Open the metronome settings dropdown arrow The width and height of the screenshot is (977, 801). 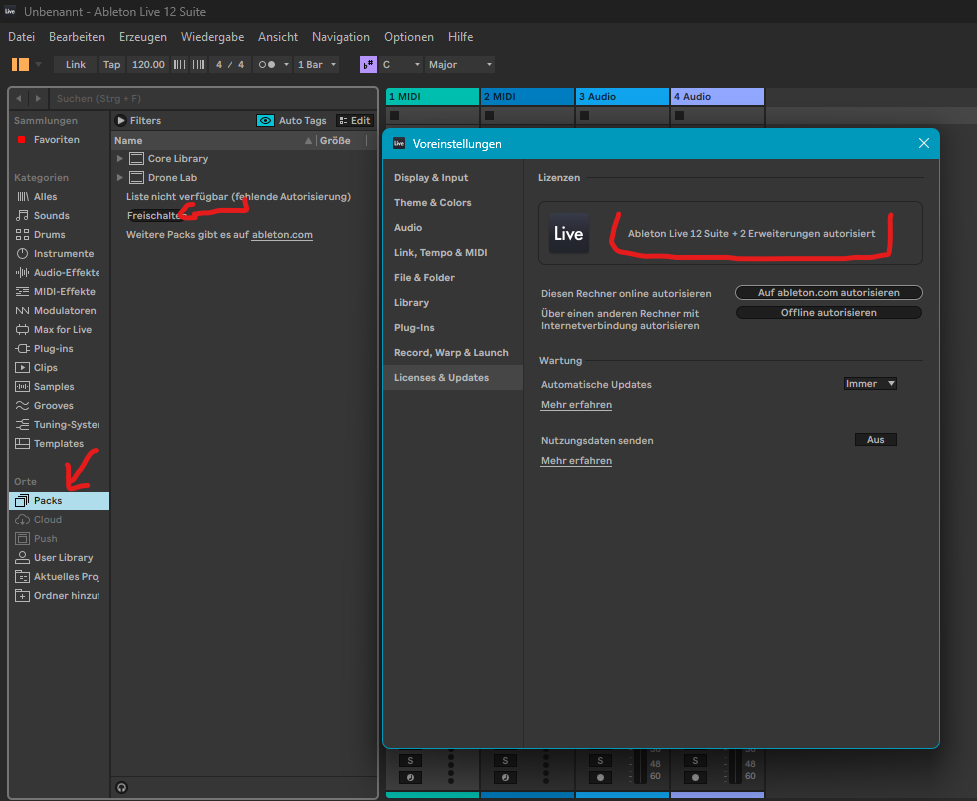[x=286, y=65]
